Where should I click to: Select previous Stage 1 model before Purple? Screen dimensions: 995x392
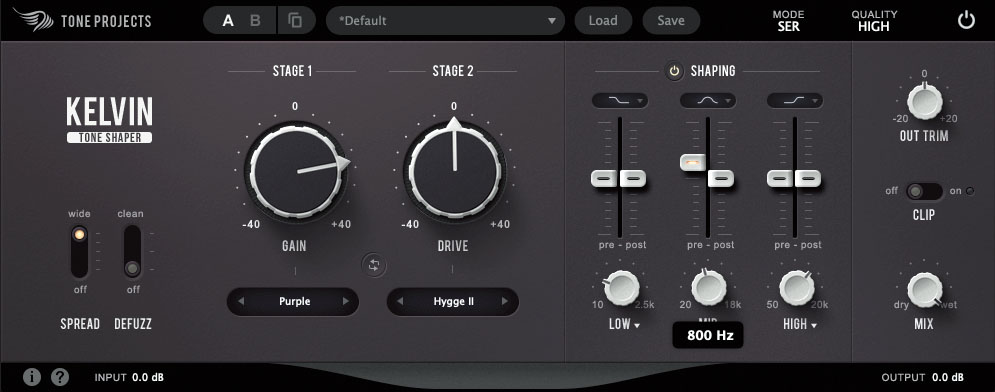pyautogui.click(x=241, y=301)
